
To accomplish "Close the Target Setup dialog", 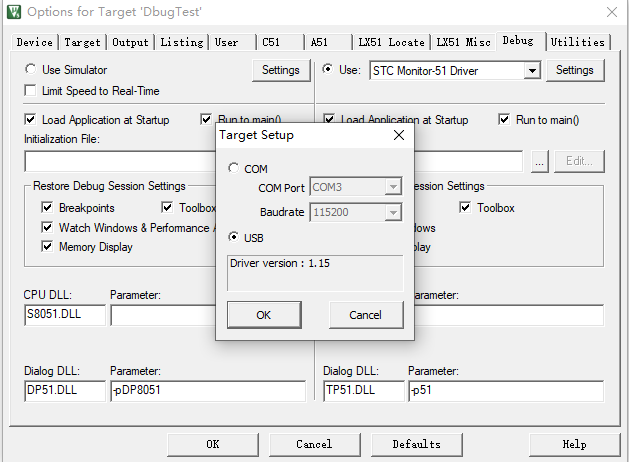I will (398, 135).
